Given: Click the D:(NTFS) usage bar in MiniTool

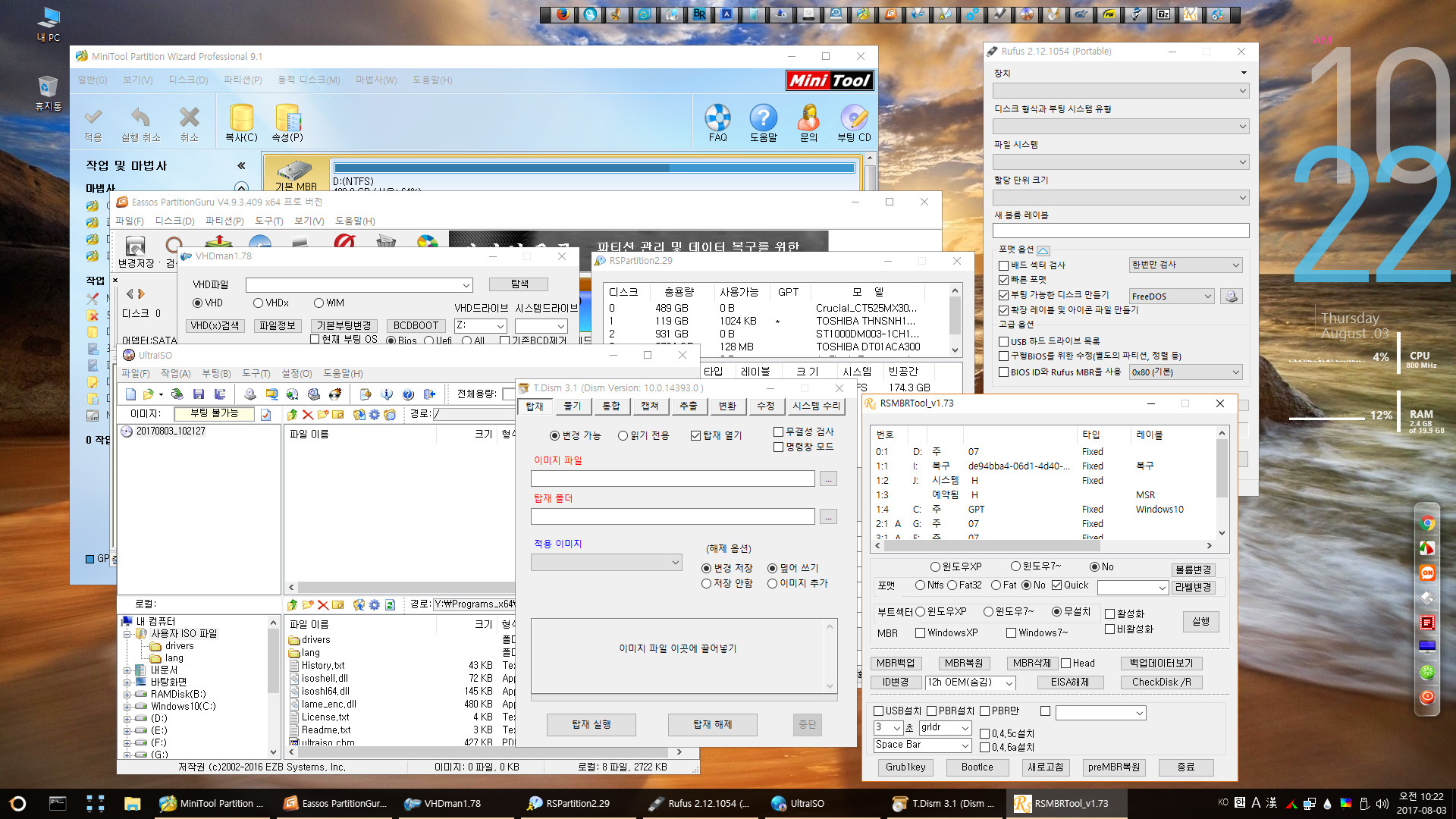Looking at the screenshot, I should [594, 168].
